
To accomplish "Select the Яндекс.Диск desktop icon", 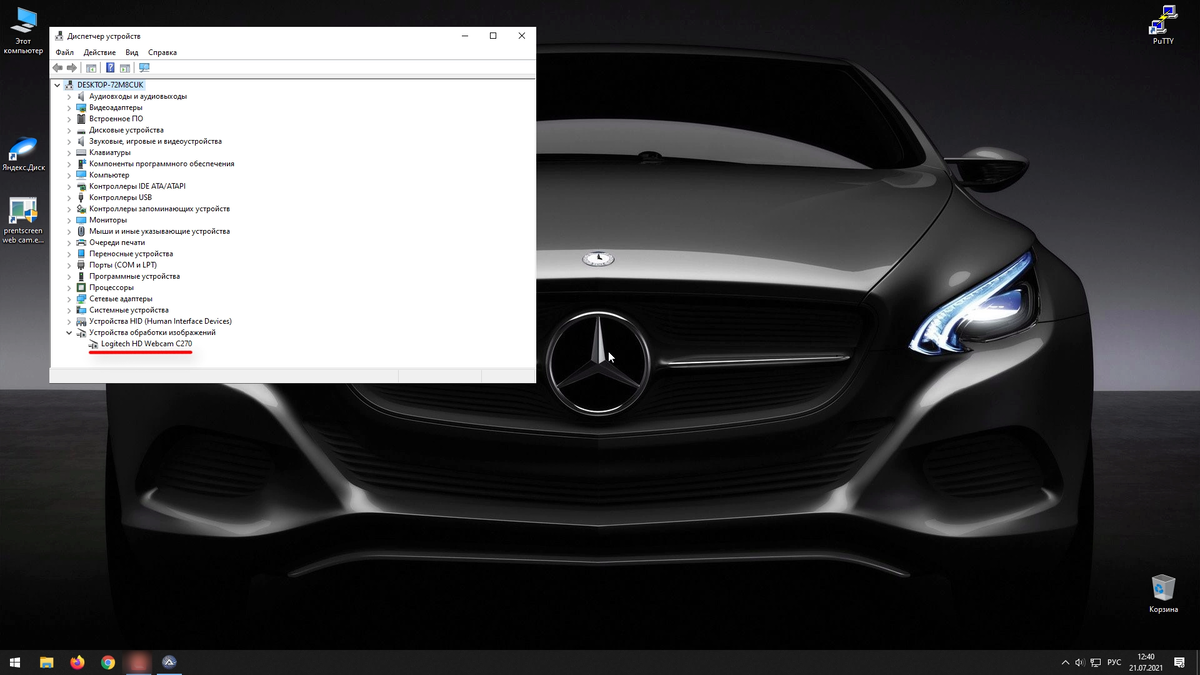I will pos(23,155).
